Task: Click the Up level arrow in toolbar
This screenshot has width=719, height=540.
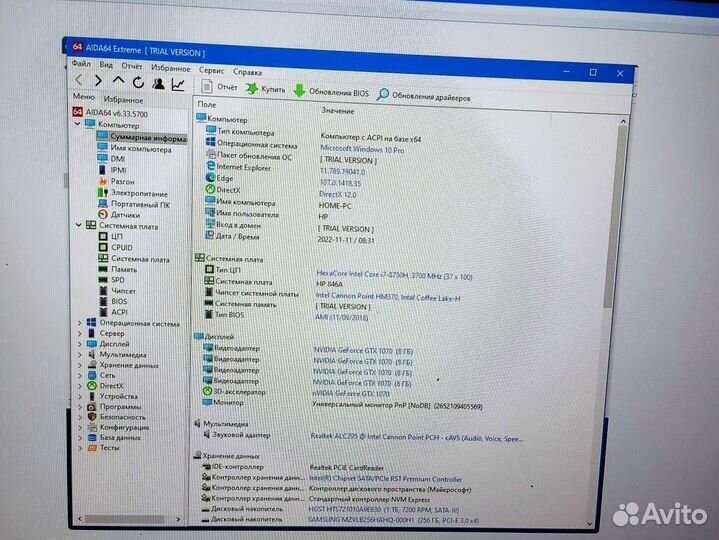Action: click(118, 81)
